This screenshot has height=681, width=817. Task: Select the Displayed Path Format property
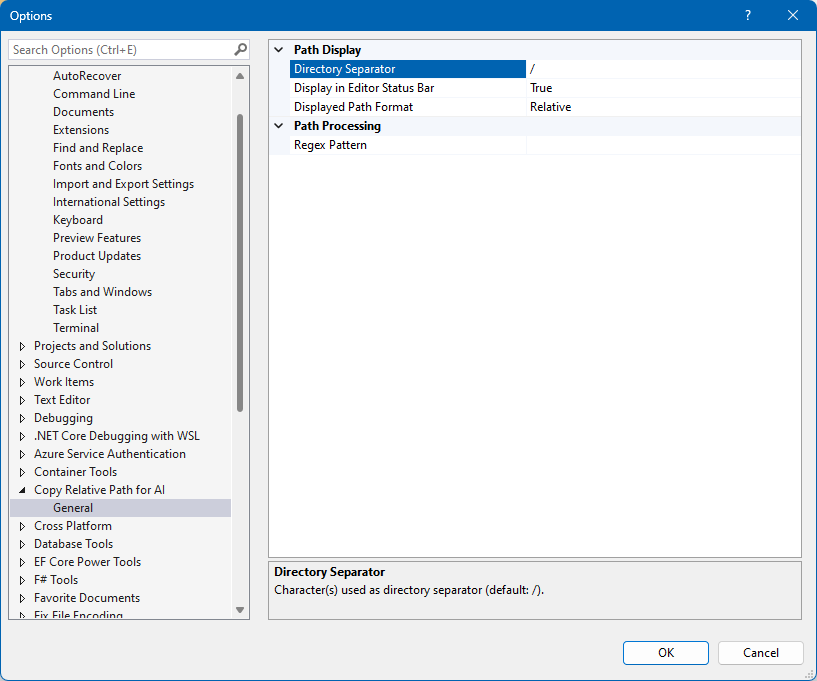pyautogui.click(x=353, y=107)
